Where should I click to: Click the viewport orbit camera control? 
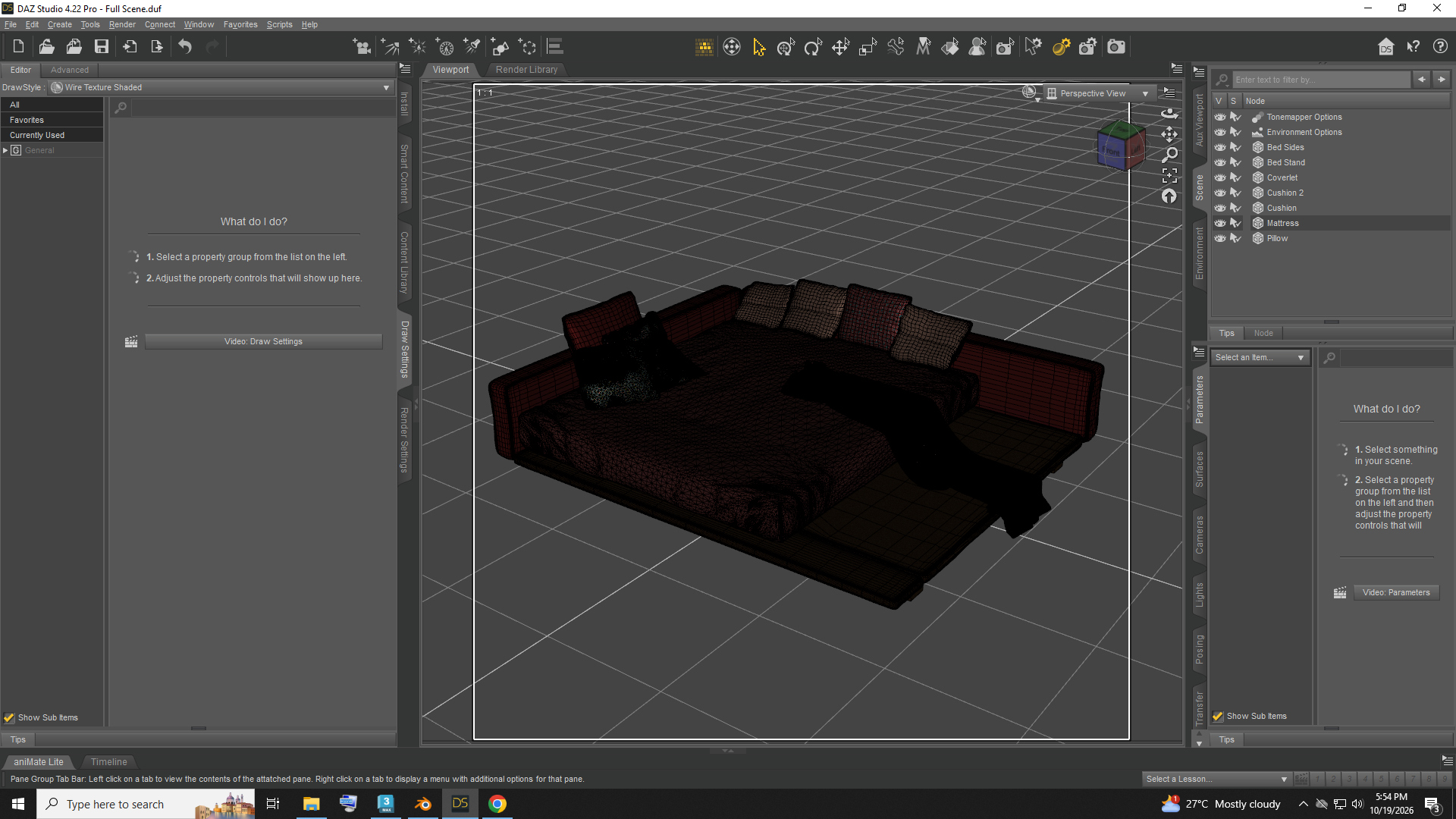tap(1169, 114)
